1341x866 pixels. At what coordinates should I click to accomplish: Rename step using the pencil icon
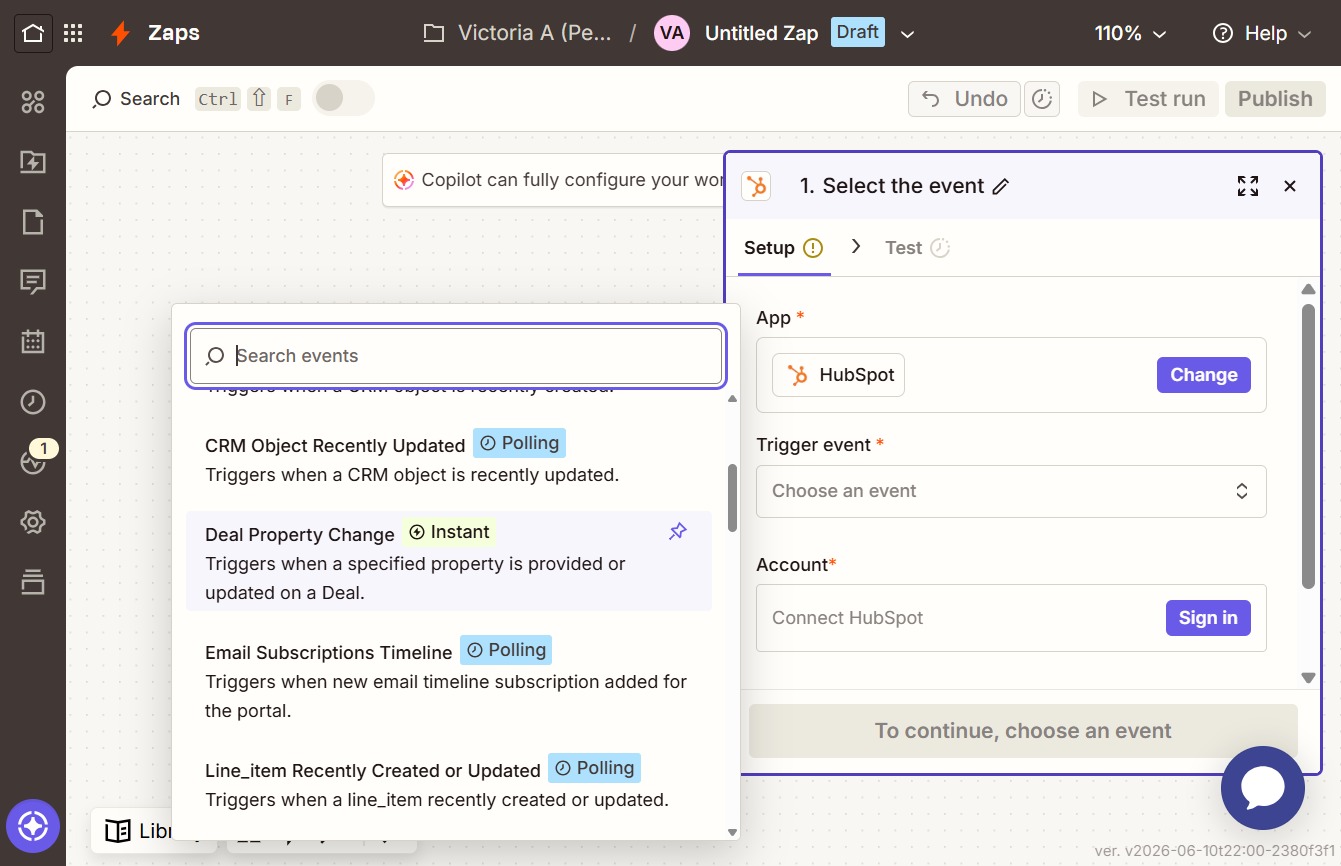click(x=1001, y=186)
